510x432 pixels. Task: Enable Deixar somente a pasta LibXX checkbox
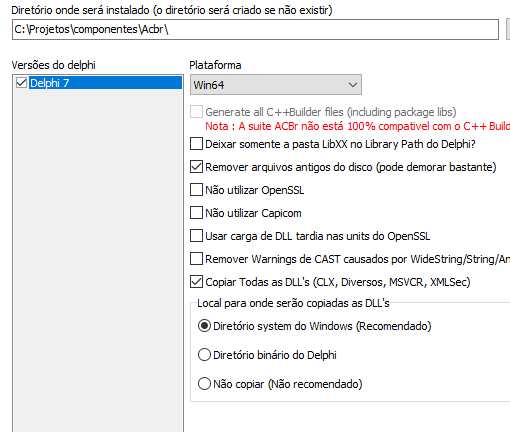196,144
